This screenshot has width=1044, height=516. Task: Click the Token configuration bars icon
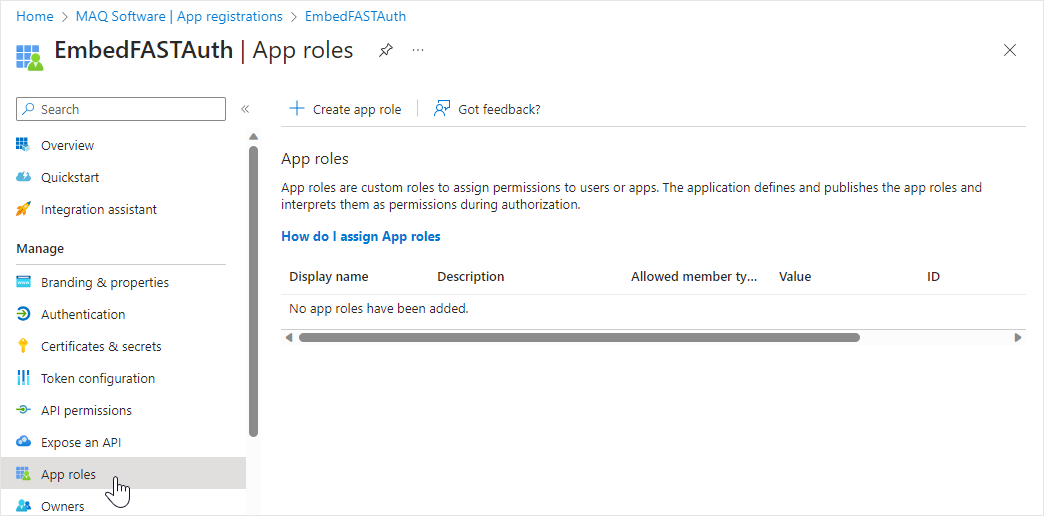click(x=23, y=378)
